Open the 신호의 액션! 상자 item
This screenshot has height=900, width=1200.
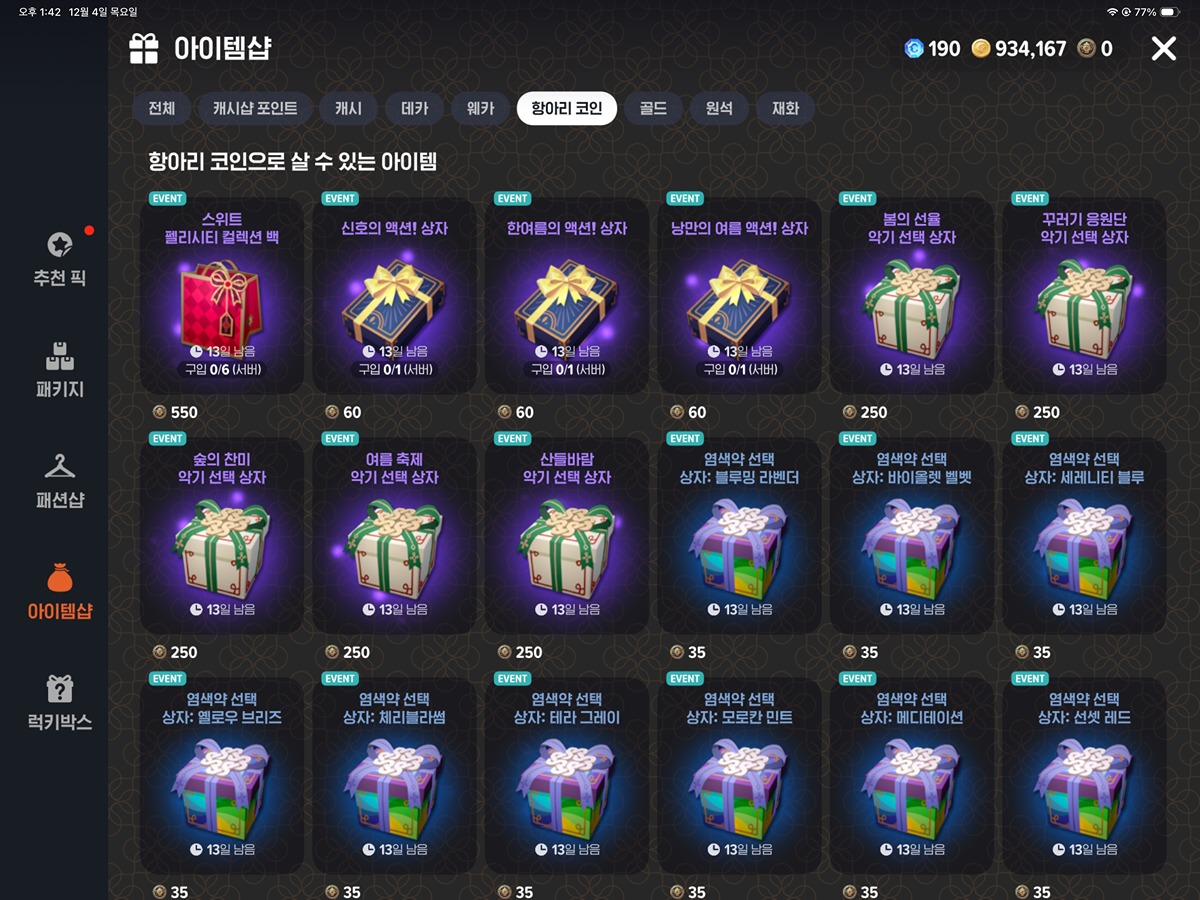tap(394, 295)
